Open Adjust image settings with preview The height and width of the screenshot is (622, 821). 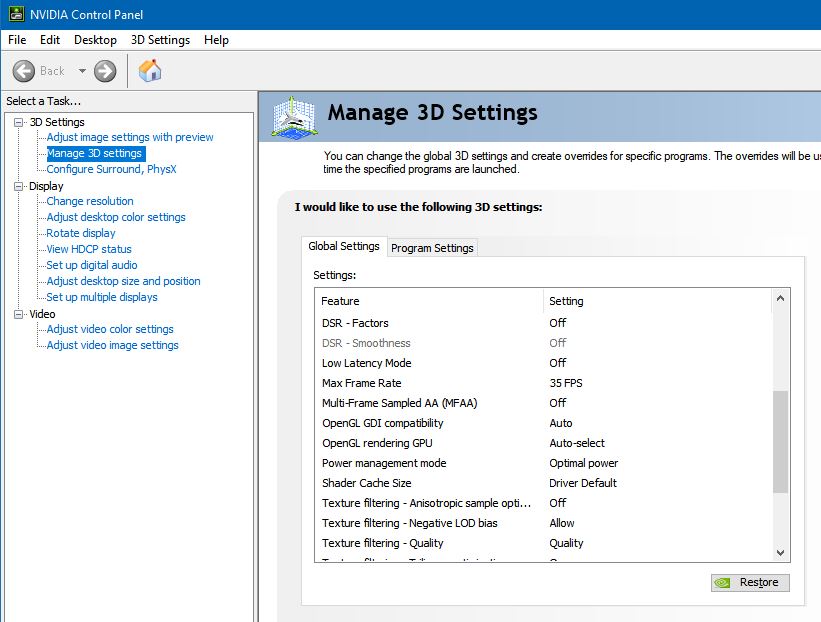130,137
